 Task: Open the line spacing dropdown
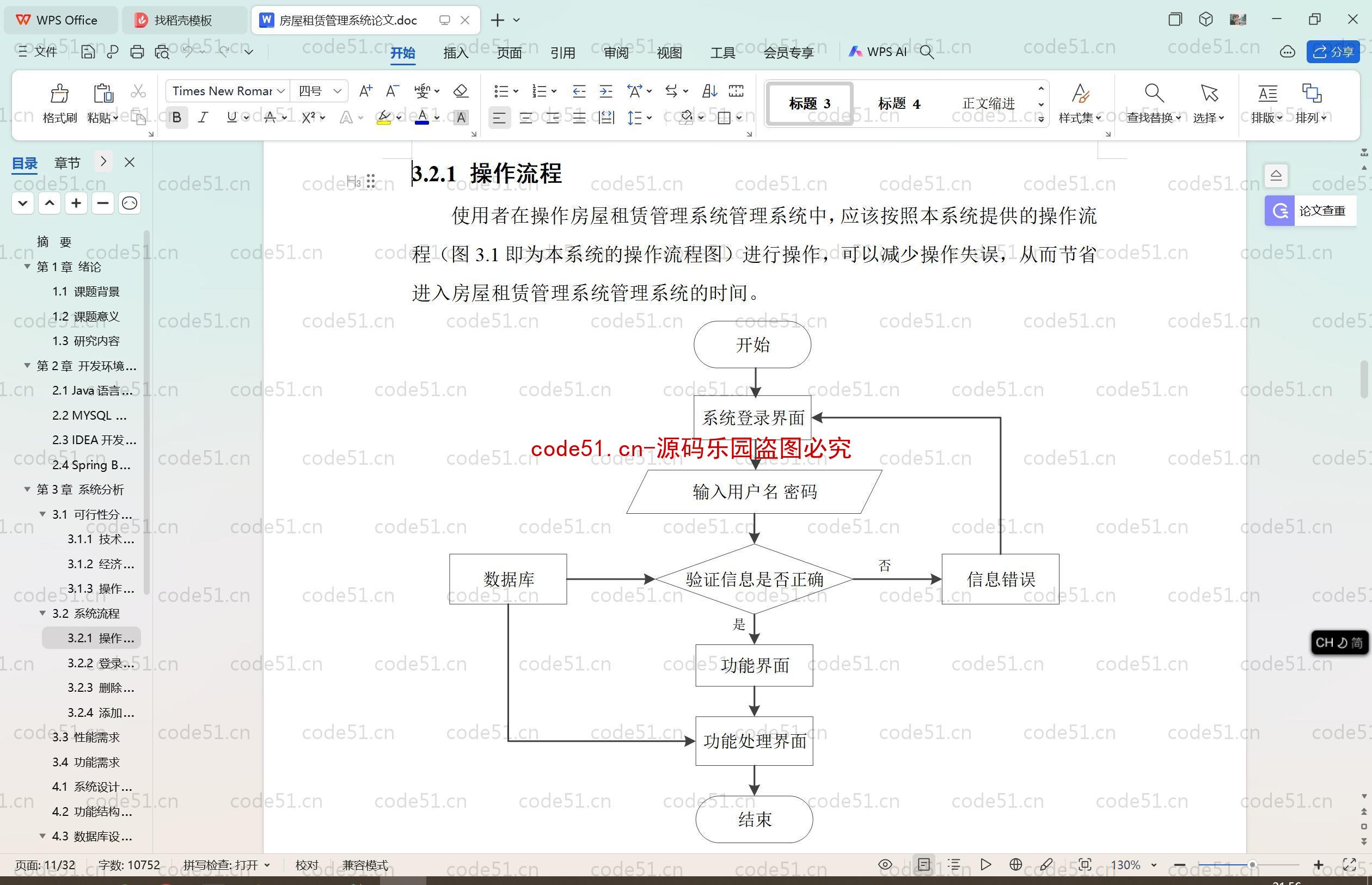tap(649, 118)
